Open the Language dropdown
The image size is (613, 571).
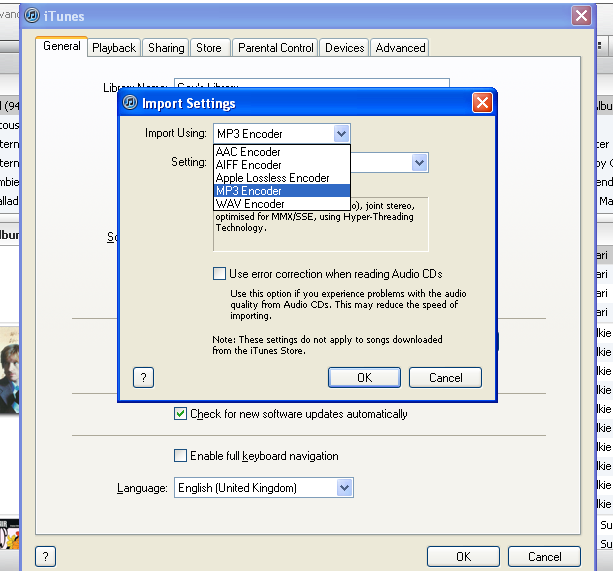pos(264,487)
